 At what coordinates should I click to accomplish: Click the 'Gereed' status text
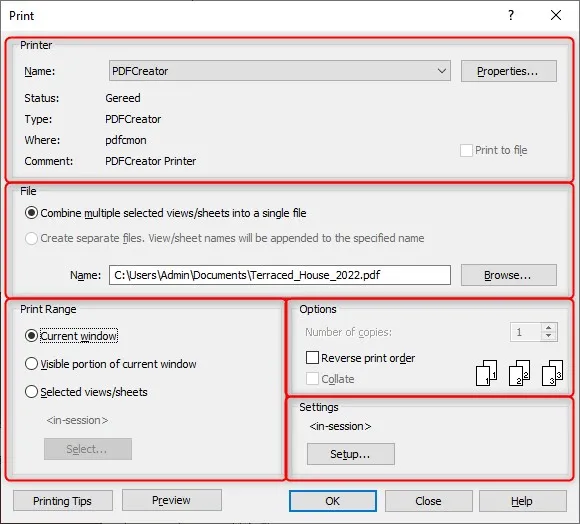(123, 98)
